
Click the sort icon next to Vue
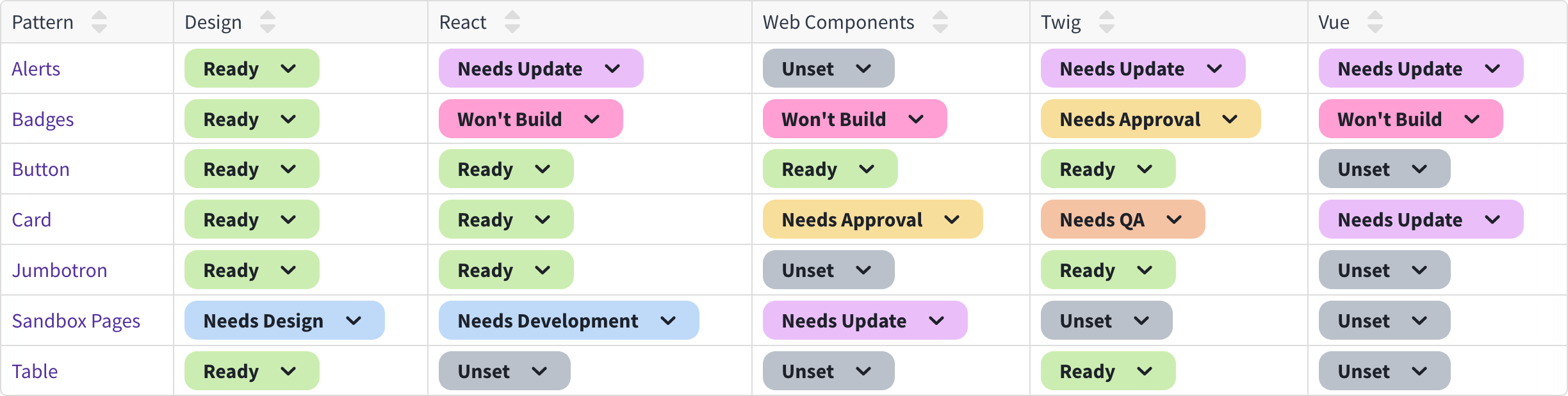[1376, 21]
